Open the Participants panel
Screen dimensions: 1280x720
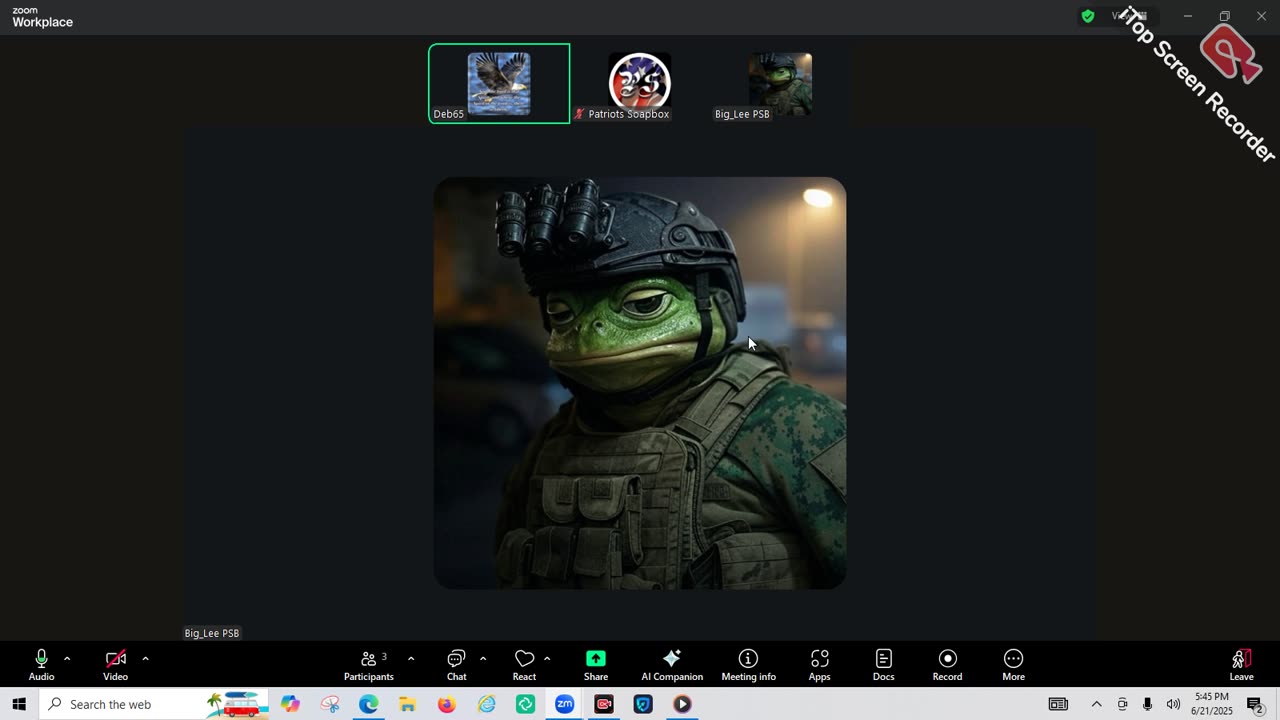[x=369, y=664]
